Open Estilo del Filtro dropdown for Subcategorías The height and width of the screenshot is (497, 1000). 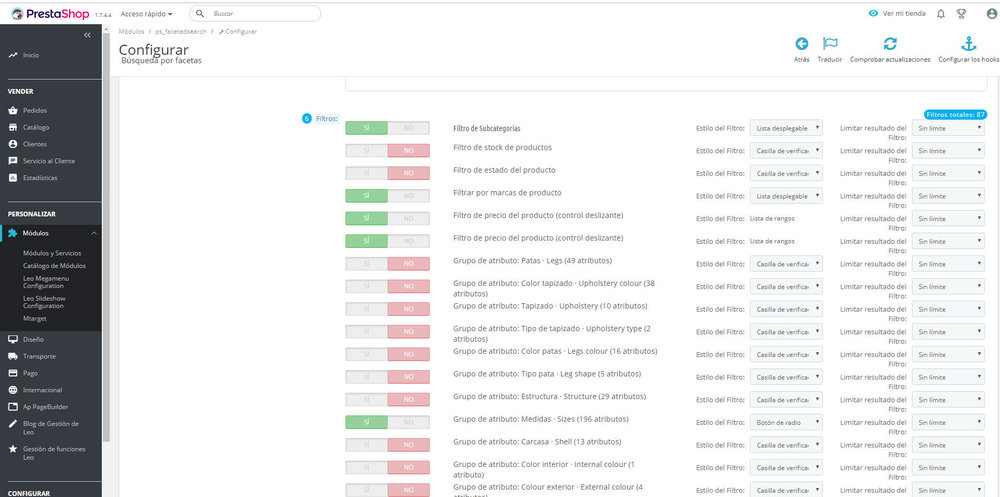click(786, 128)
